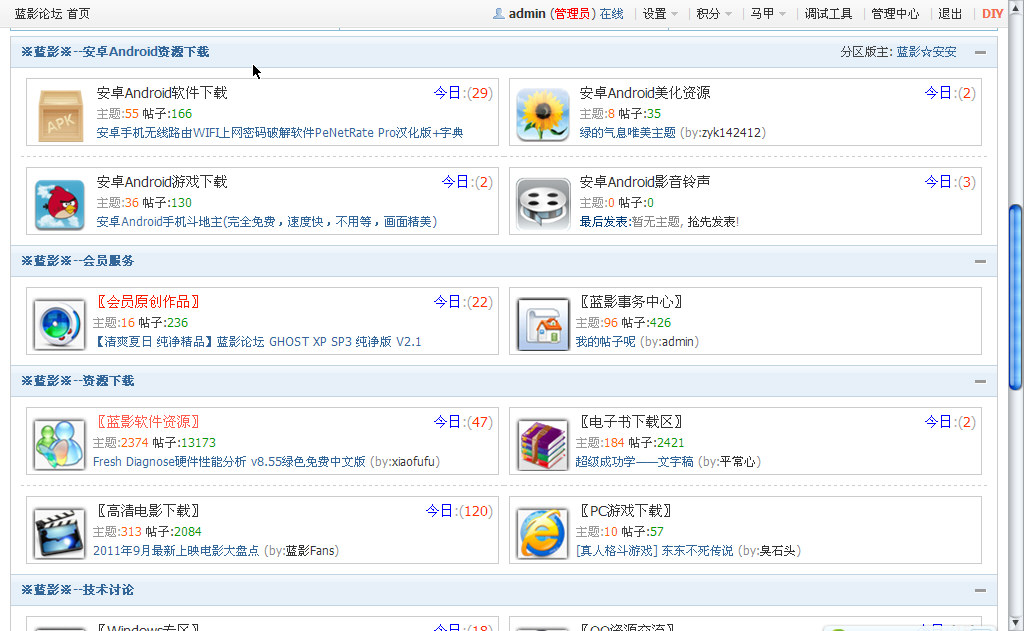Image resolution: width=1024 pixels, height=631 pixels.
Task: Open the 绿的气息唯美主题 post
Action: tap(628, 133)
